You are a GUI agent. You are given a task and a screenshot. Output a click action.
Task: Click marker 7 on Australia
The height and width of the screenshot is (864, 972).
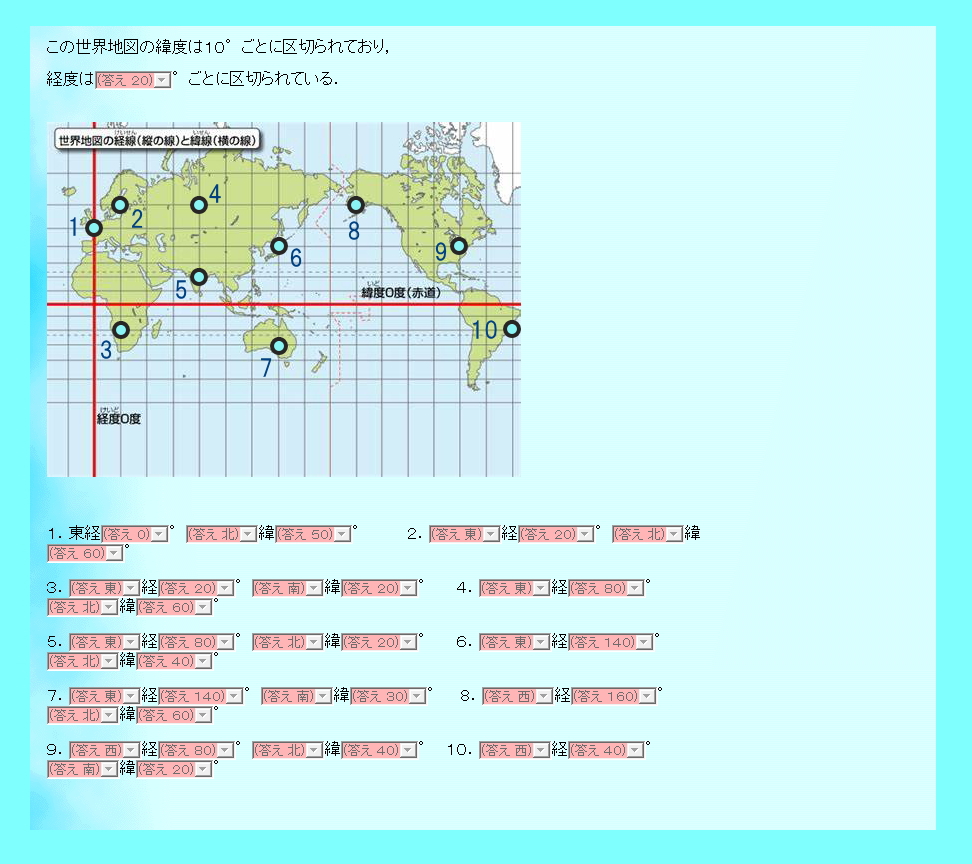click(x=279, y=346)
